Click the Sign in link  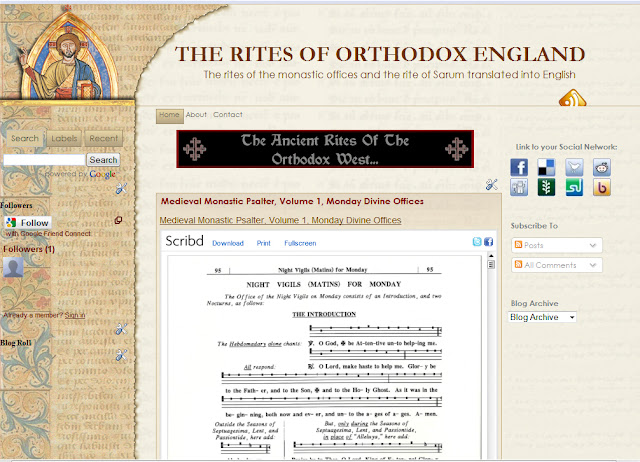tap(75, 315)
